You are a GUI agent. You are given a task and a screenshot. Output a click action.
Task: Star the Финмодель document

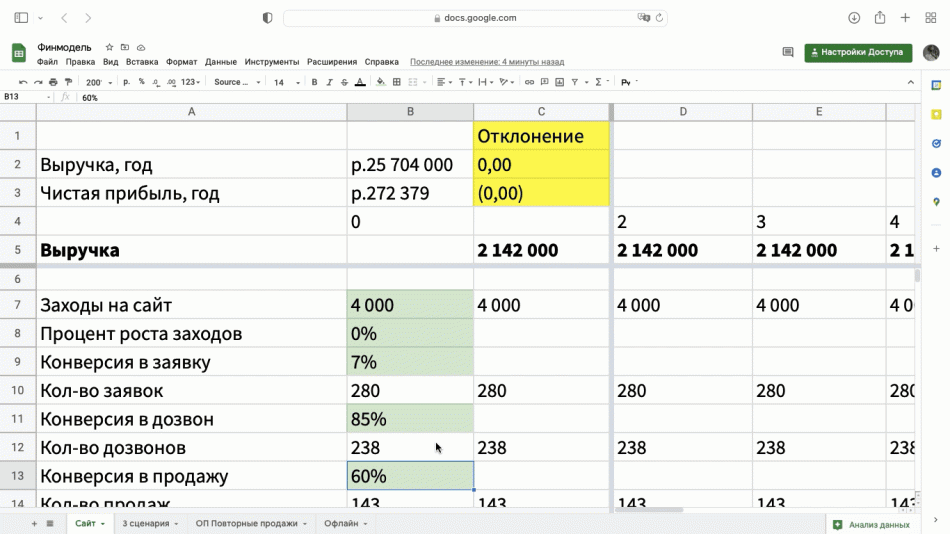click(x=110, y=47)
